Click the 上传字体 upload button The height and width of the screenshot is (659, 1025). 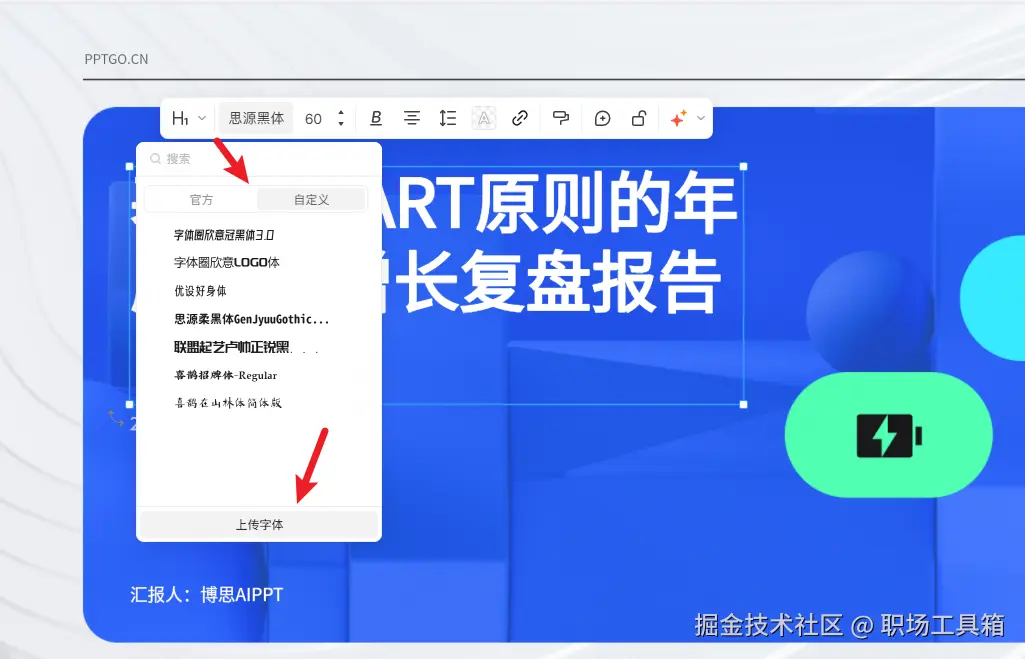[259, 524]
